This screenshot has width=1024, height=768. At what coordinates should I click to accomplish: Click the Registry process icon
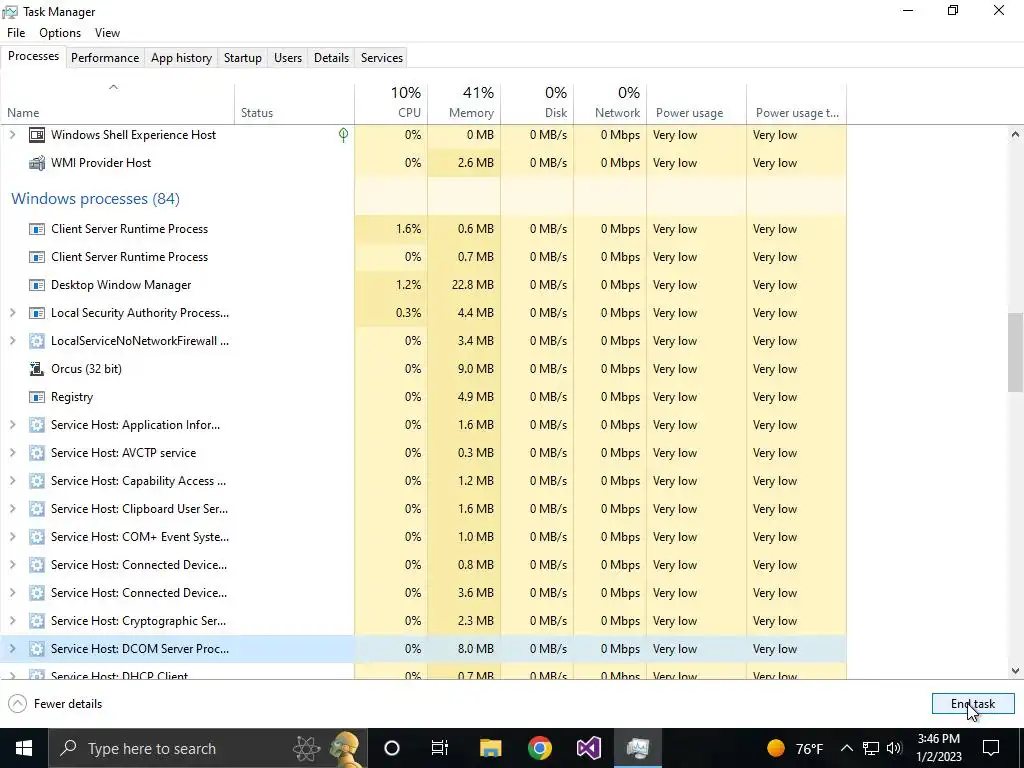click(x=37, y=397)
